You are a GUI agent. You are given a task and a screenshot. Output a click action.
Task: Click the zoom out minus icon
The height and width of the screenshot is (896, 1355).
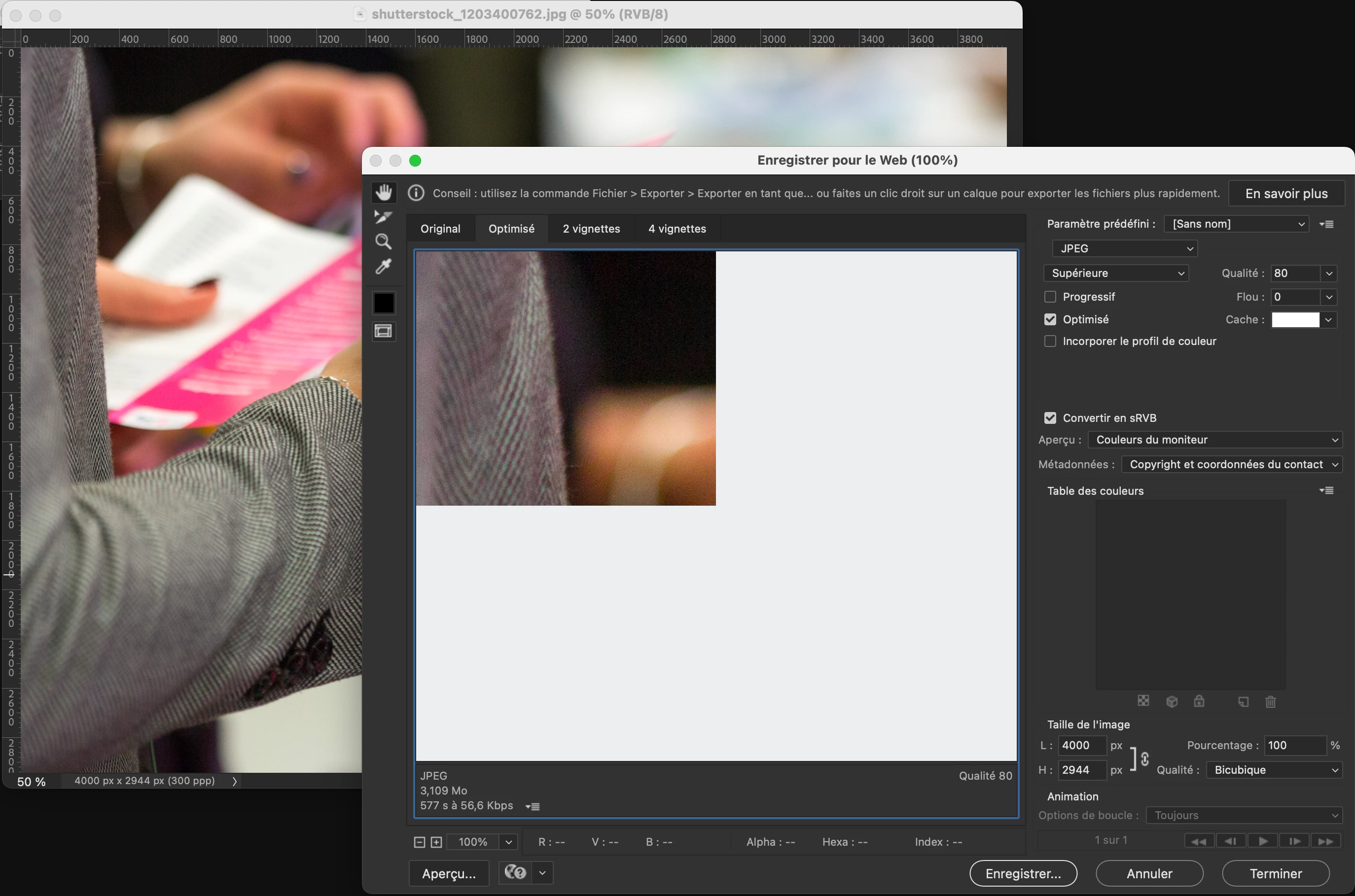coord(419,842)
